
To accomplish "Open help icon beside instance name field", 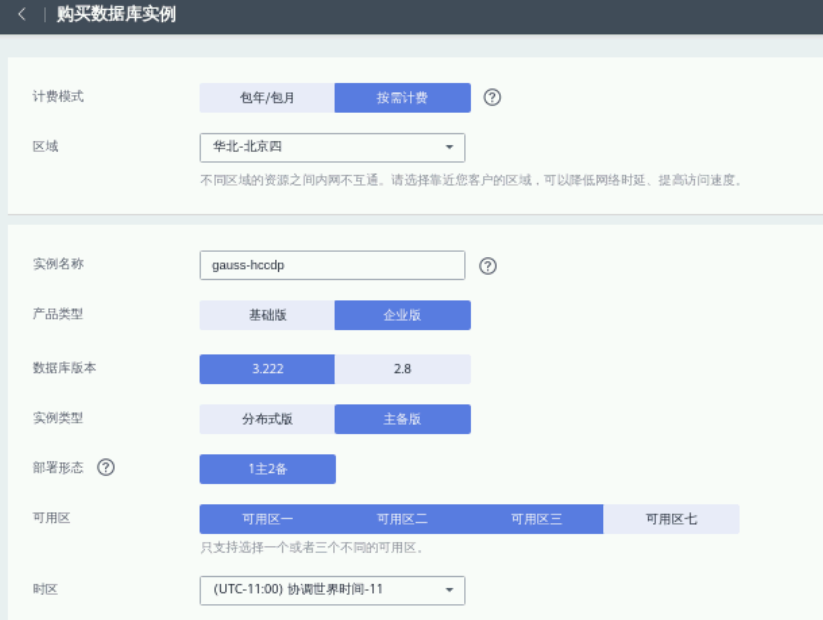I will tap(488, 266).
